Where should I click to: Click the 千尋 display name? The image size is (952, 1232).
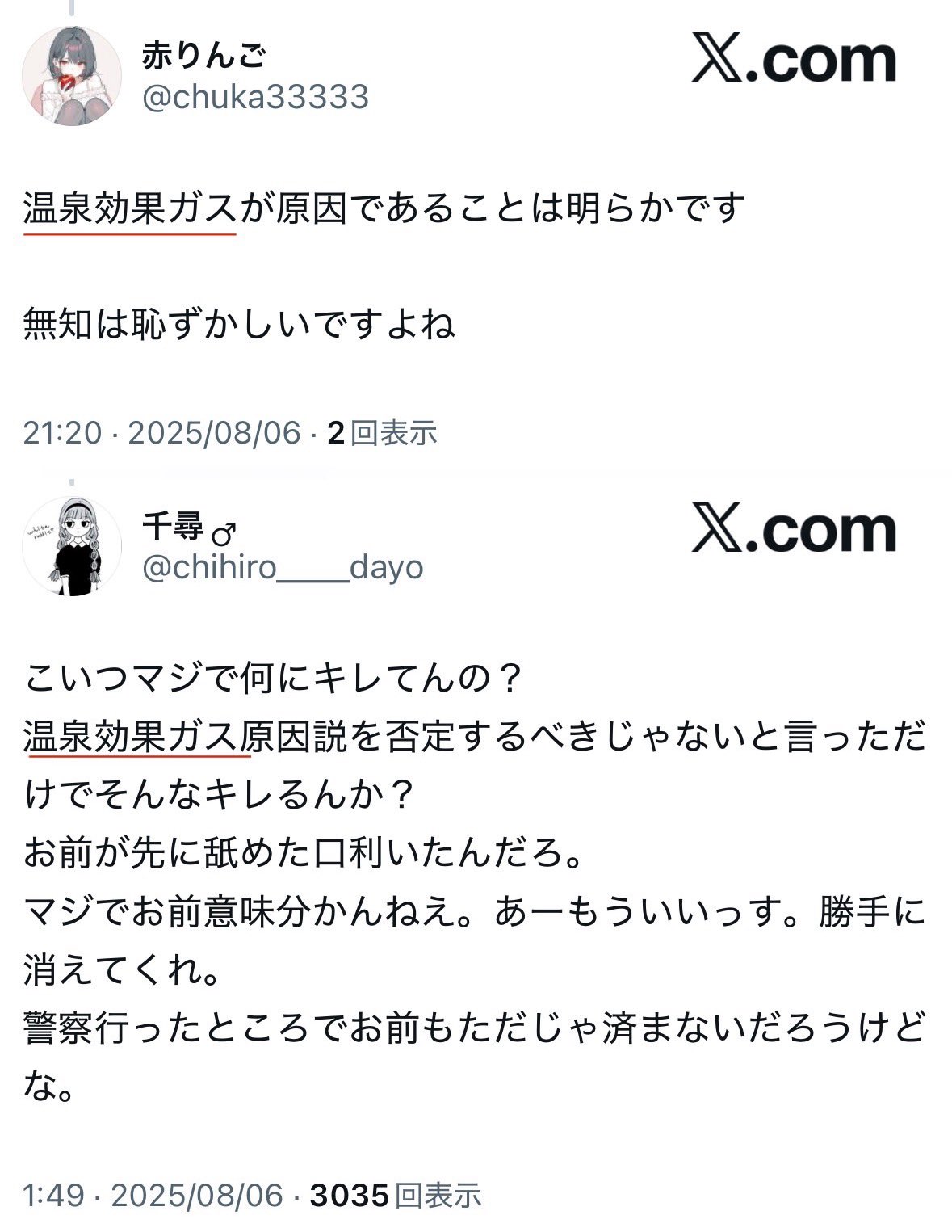point(173,527)
